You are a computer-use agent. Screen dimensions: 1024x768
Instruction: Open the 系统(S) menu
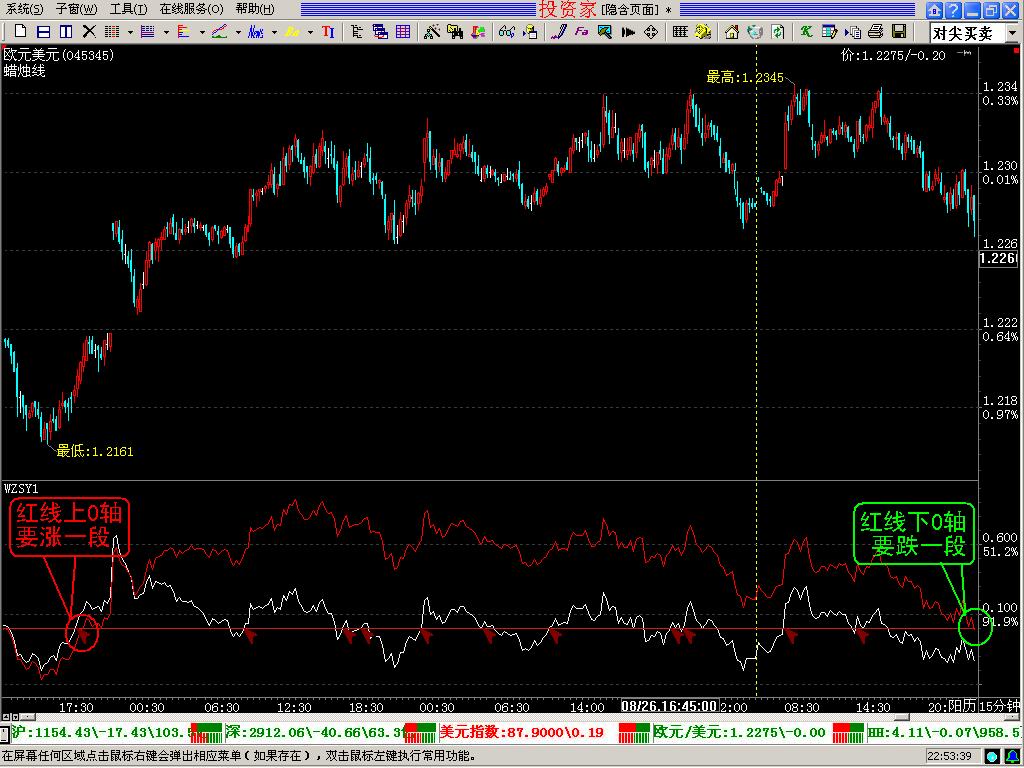click(25, 9)
